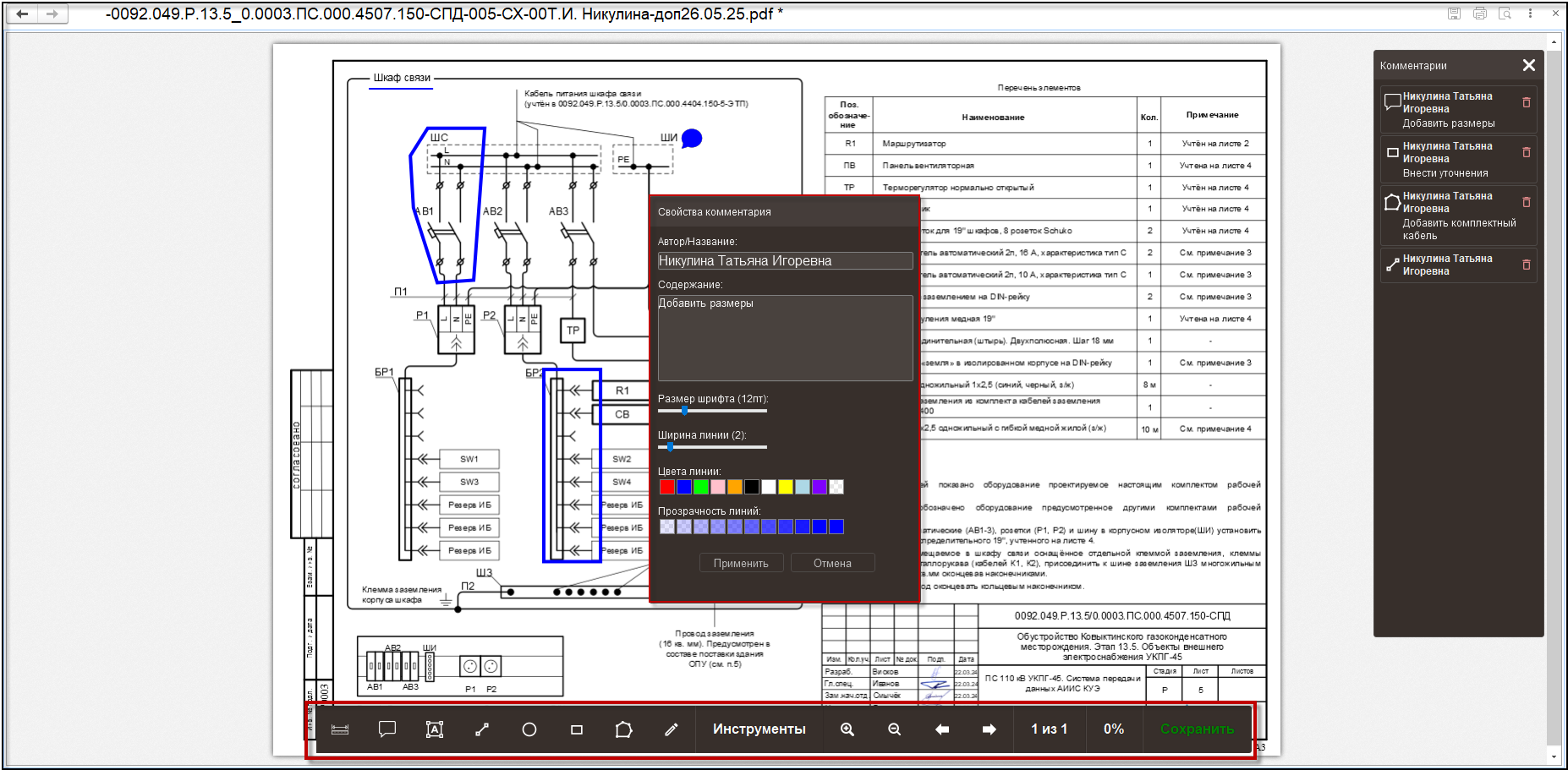
Task: Delete the 'Добавить размеры' comment
Action: 1527,102
